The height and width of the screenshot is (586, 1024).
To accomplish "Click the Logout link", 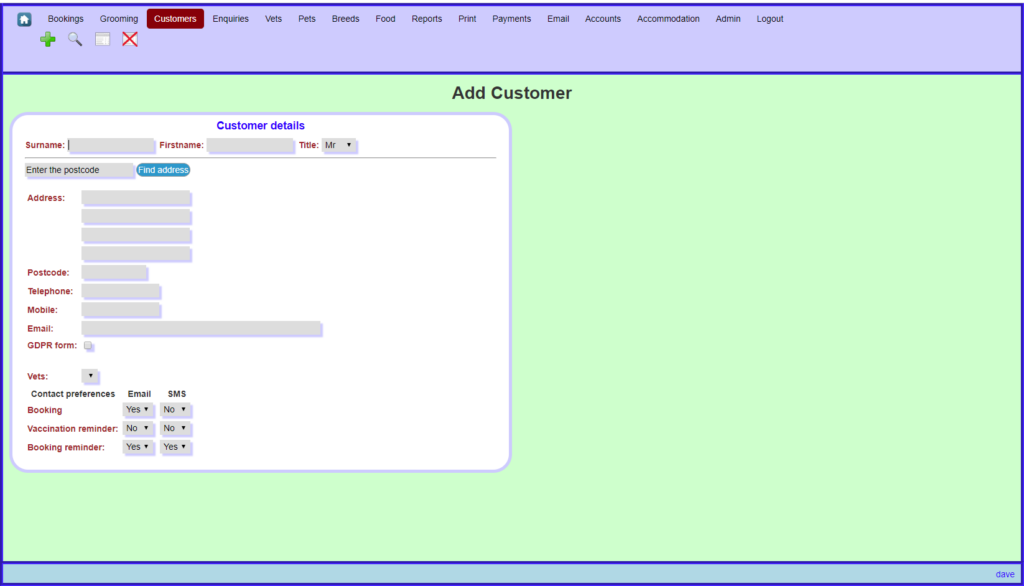I will pyautogui.click(x=770, y=19).
